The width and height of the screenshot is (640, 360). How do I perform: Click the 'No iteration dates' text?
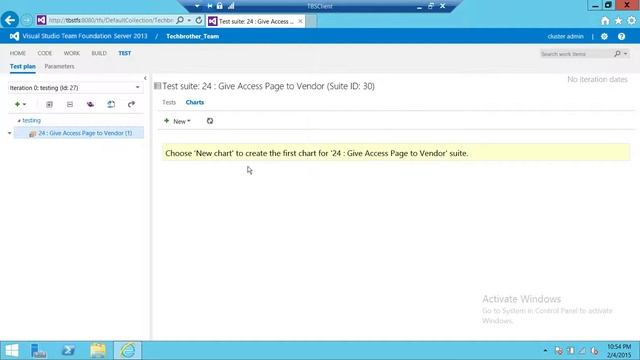597,80
